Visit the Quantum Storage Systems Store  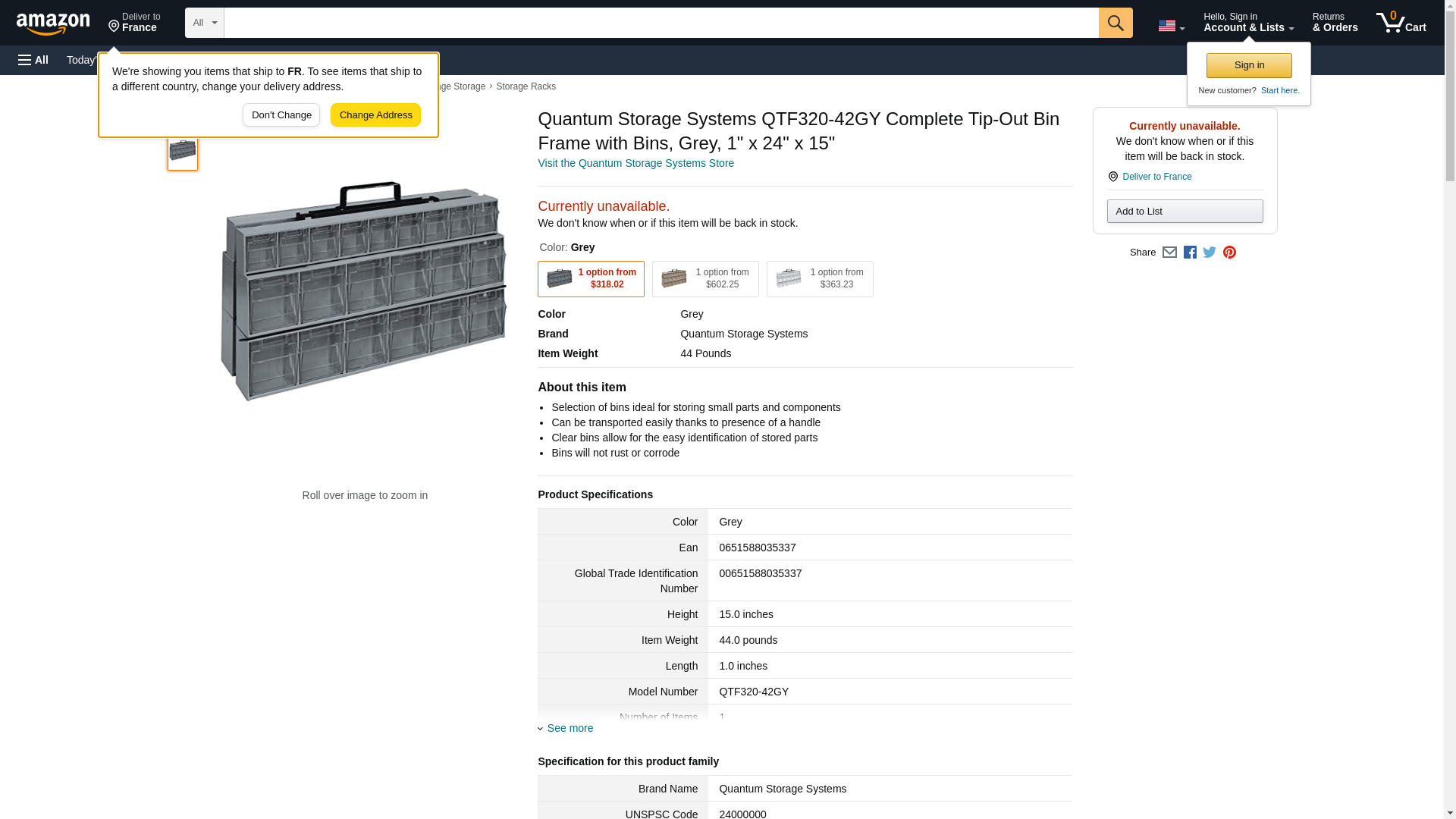[x=635, y=163]
